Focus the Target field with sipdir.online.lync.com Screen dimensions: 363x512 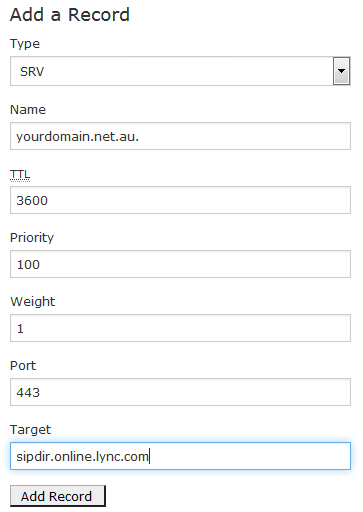click(x=180, y=456)
